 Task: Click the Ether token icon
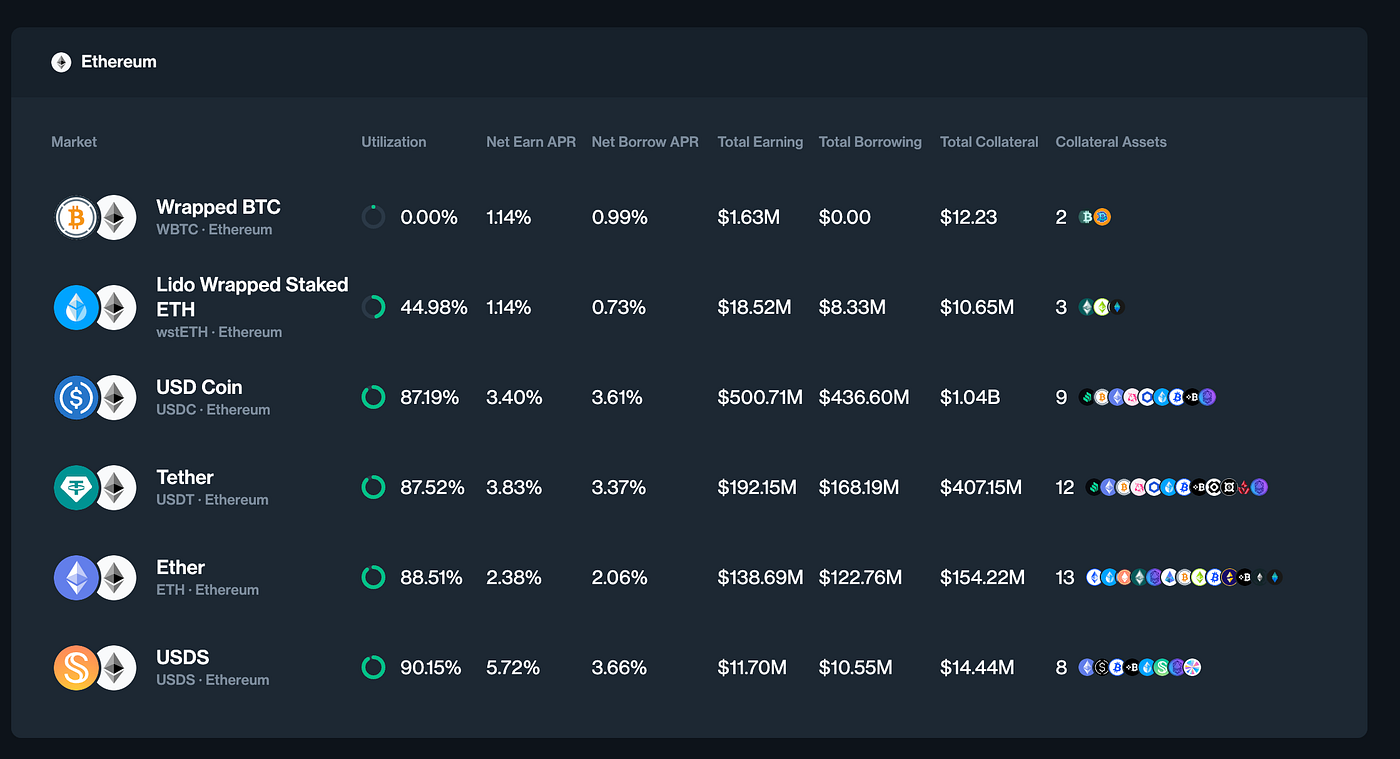coord(76,577)
